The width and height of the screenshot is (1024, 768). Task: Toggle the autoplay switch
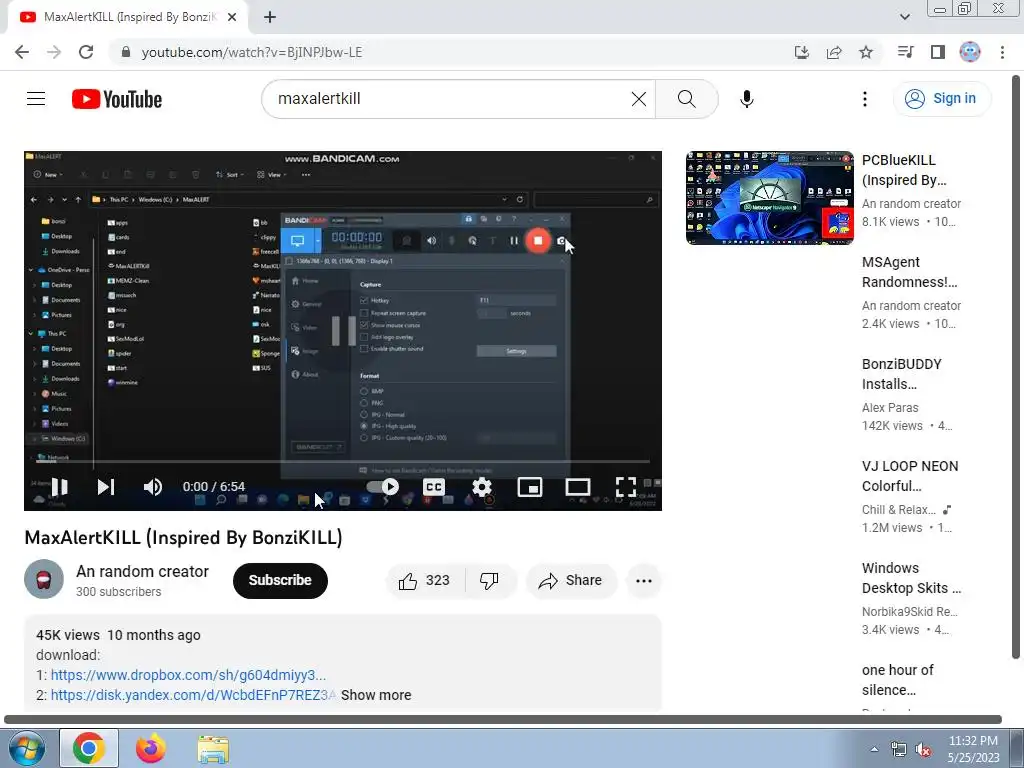pyautogui.click(x=383, y=487)
